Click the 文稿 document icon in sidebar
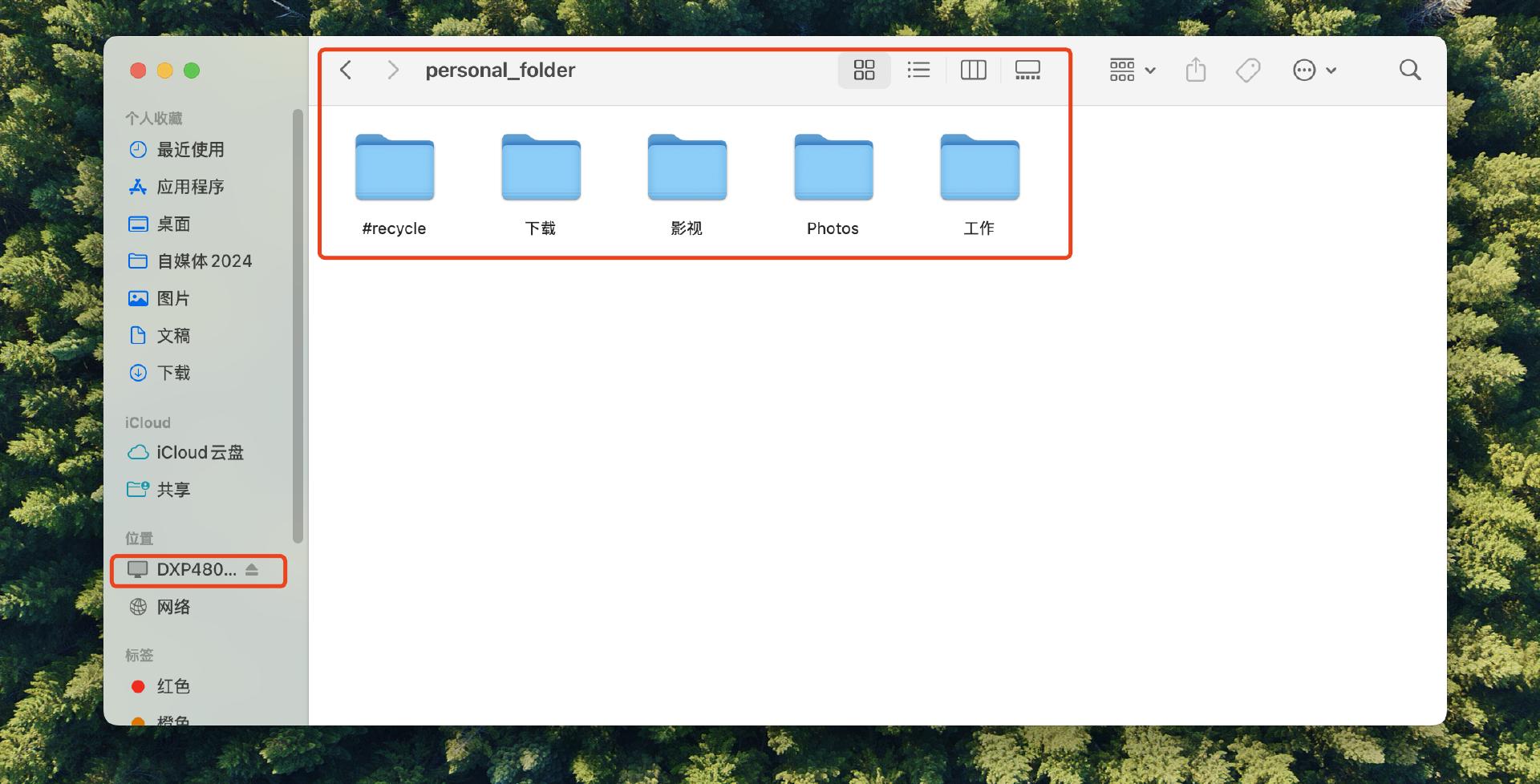1540x784 pixels. click(138, 335)
